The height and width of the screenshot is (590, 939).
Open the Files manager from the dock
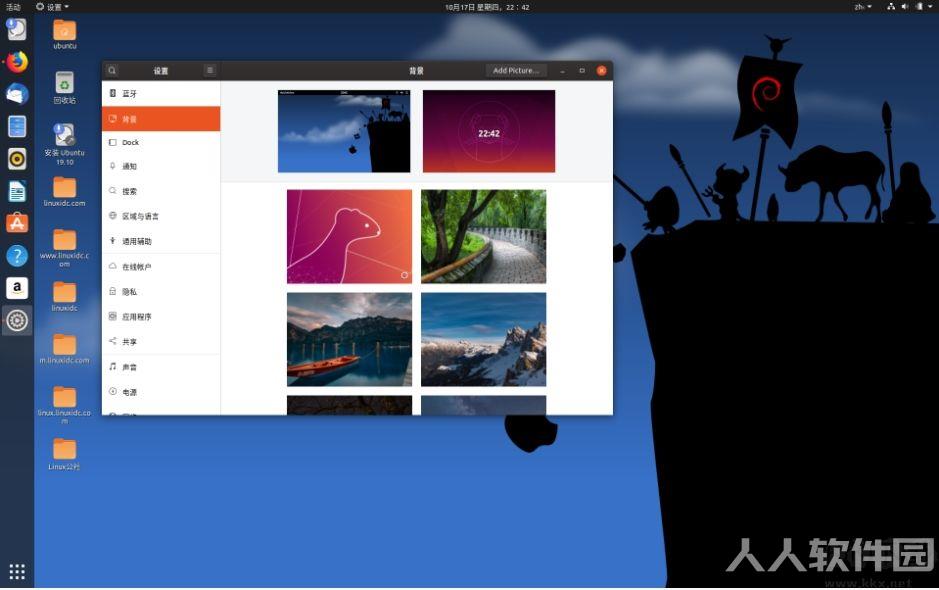pyautogui.click(x=17, y=127)
